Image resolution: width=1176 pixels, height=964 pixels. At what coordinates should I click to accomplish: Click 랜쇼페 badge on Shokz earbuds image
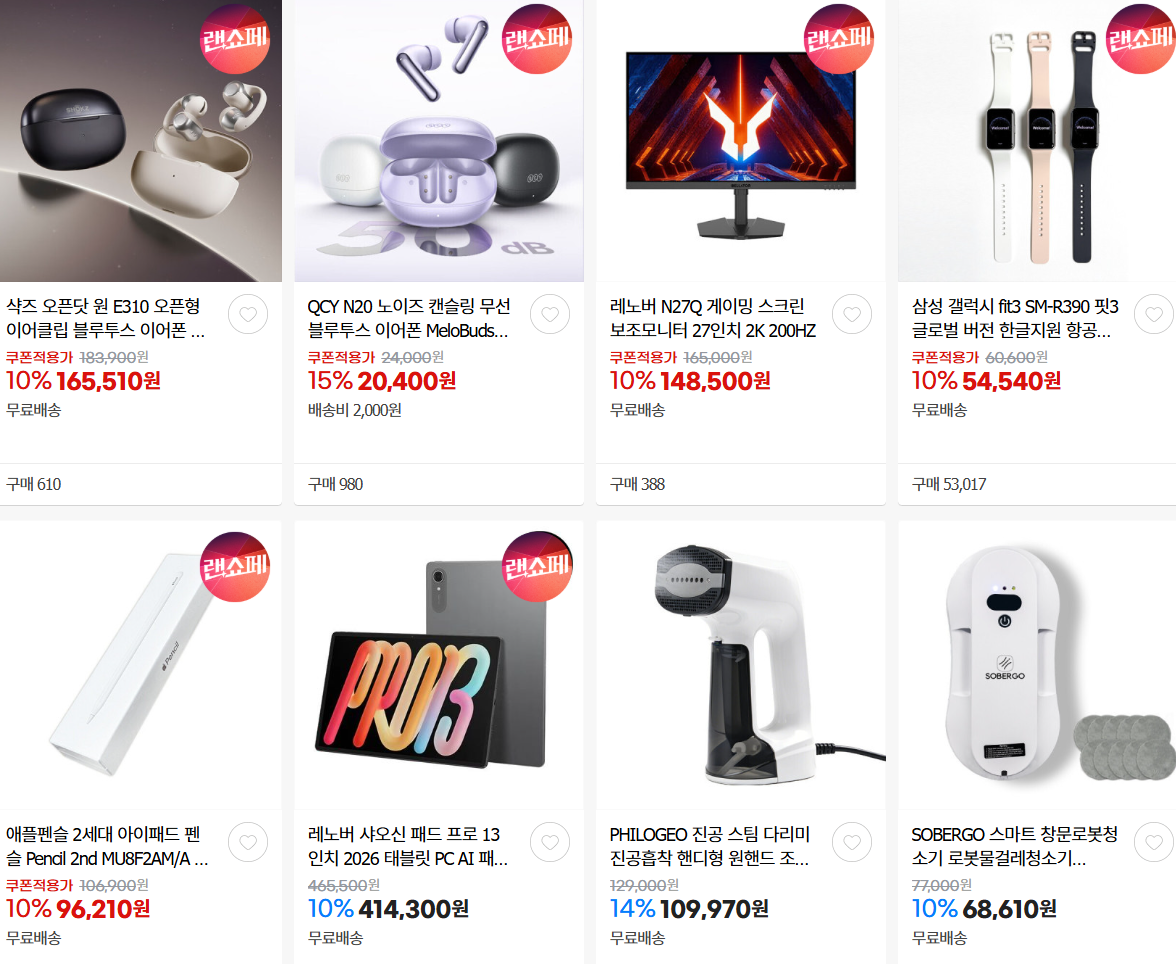(235, 39)
